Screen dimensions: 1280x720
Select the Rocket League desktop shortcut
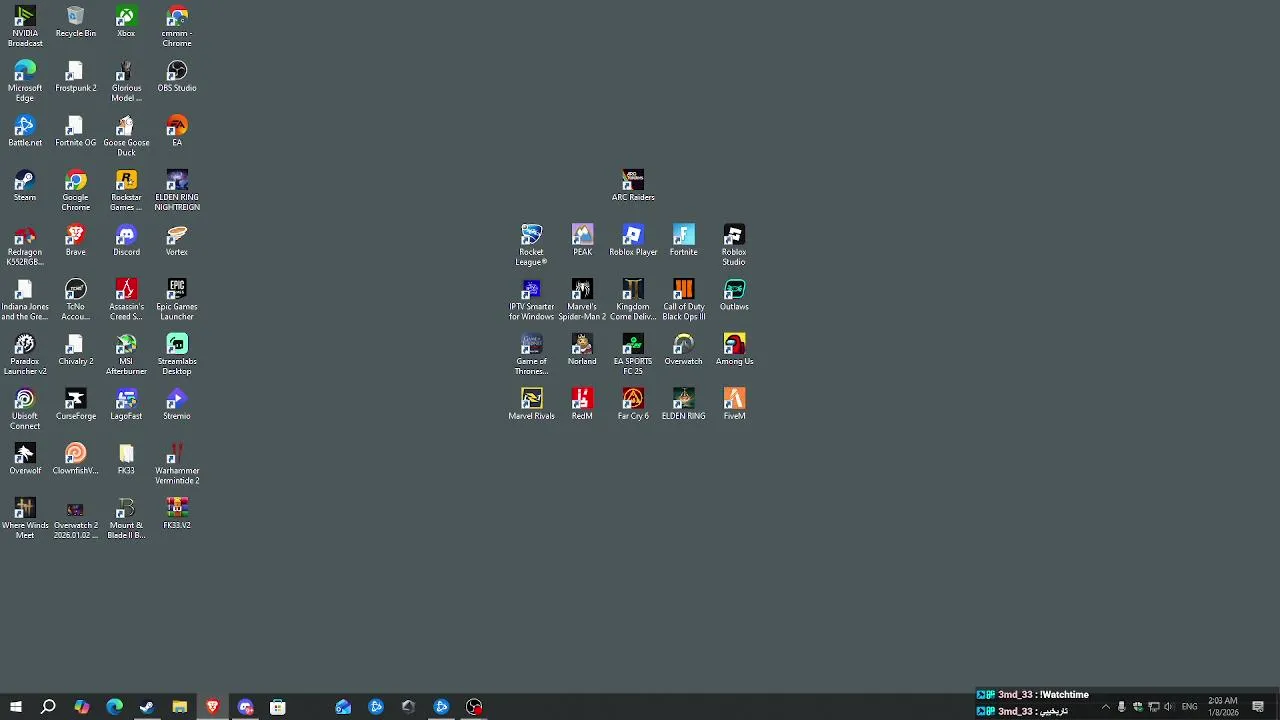[531, 245]
